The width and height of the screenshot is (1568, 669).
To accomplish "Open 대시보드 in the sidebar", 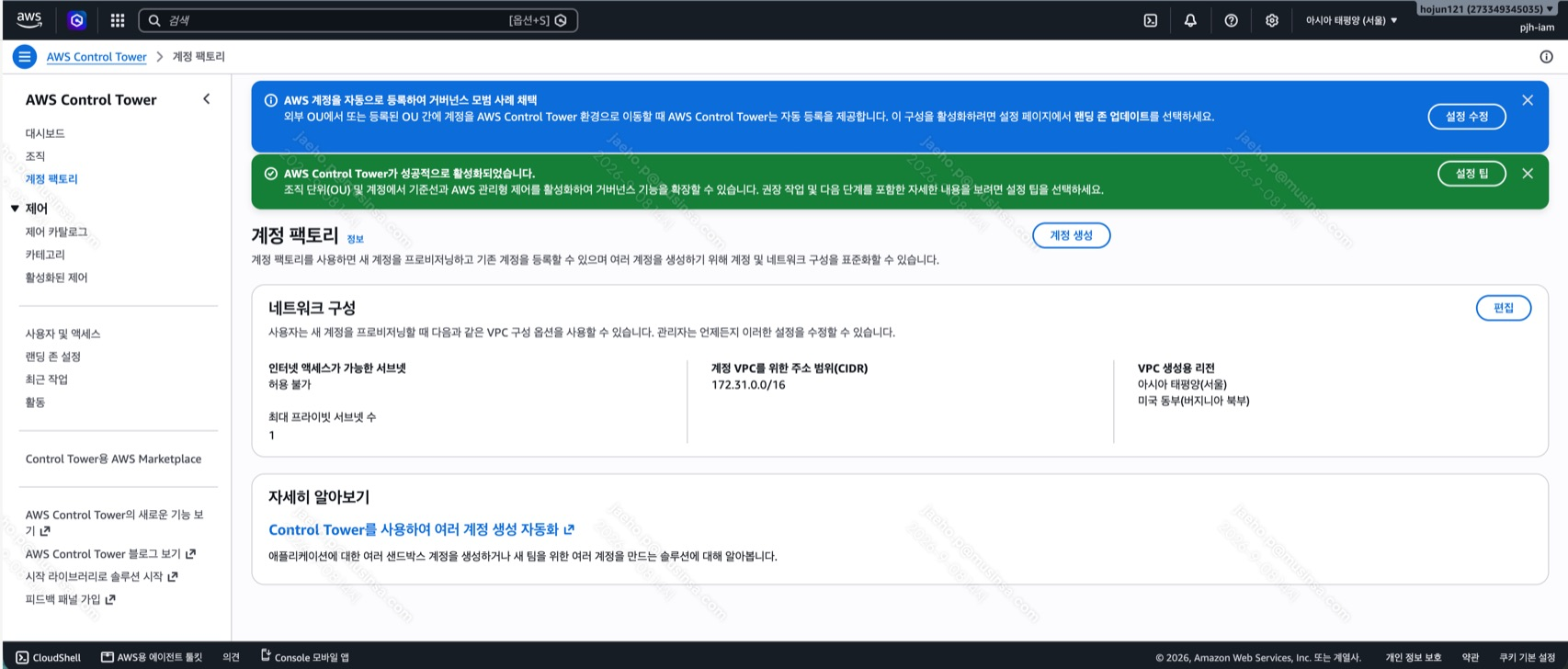I will tap(45, 133).
